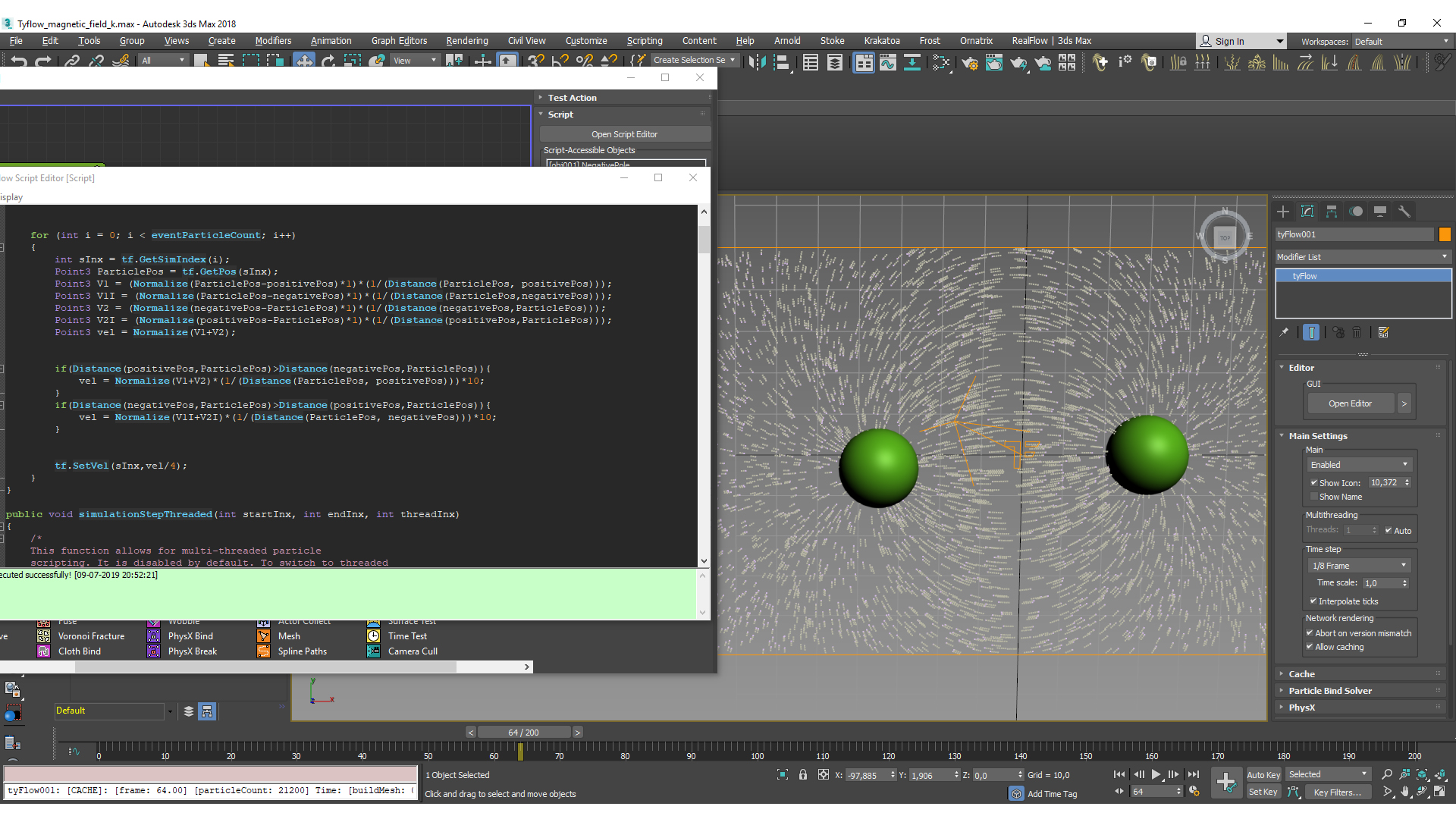Image resolution: width=1456 pixels, height=819 pixels.
Task: Expand the Particle Bind Solver rollout
Action: (1330, 691)
